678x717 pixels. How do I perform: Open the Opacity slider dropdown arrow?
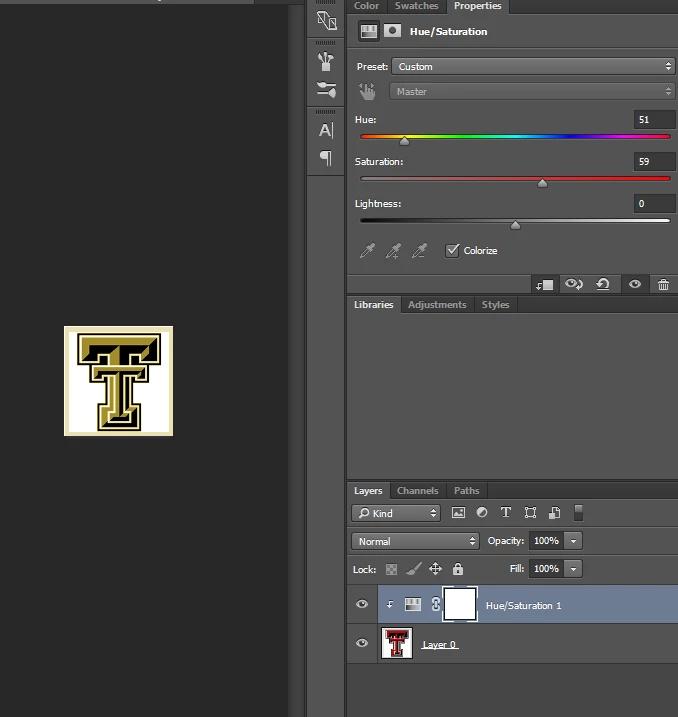coord(573,541)
